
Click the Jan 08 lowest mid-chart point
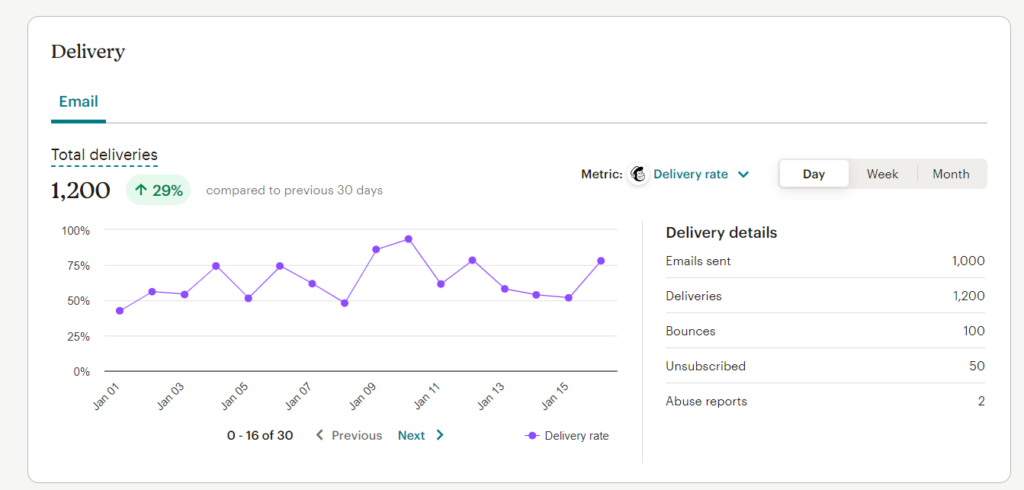click(345, 303)
